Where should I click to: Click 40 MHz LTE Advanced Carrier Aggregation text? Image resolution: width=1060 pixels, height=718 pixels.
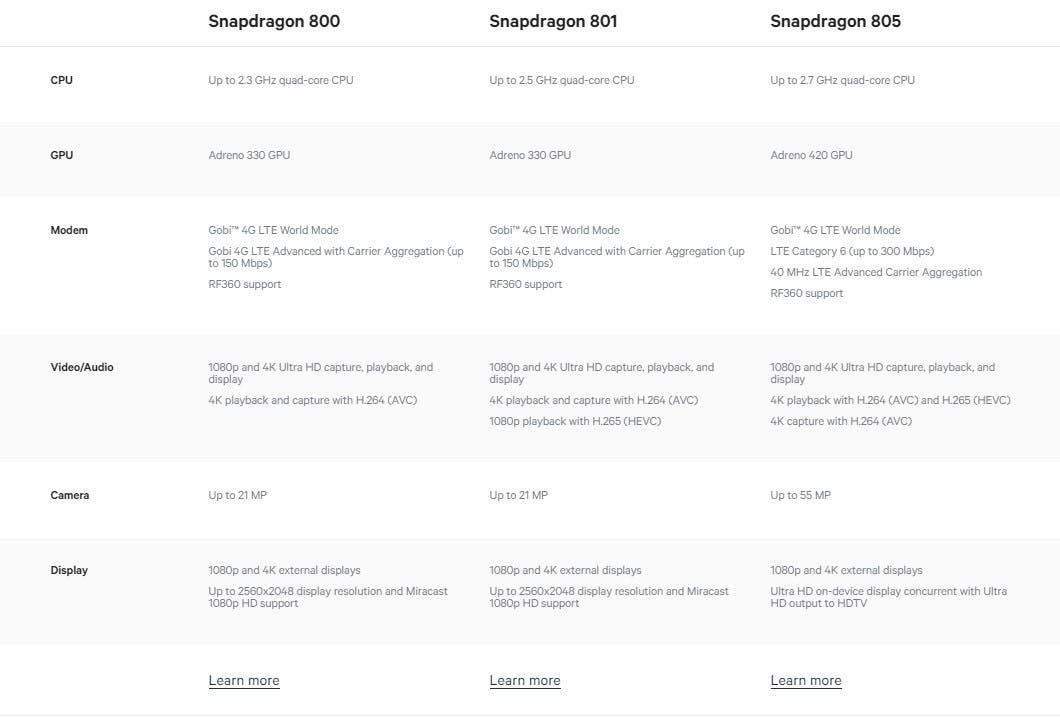click(876, 272)
